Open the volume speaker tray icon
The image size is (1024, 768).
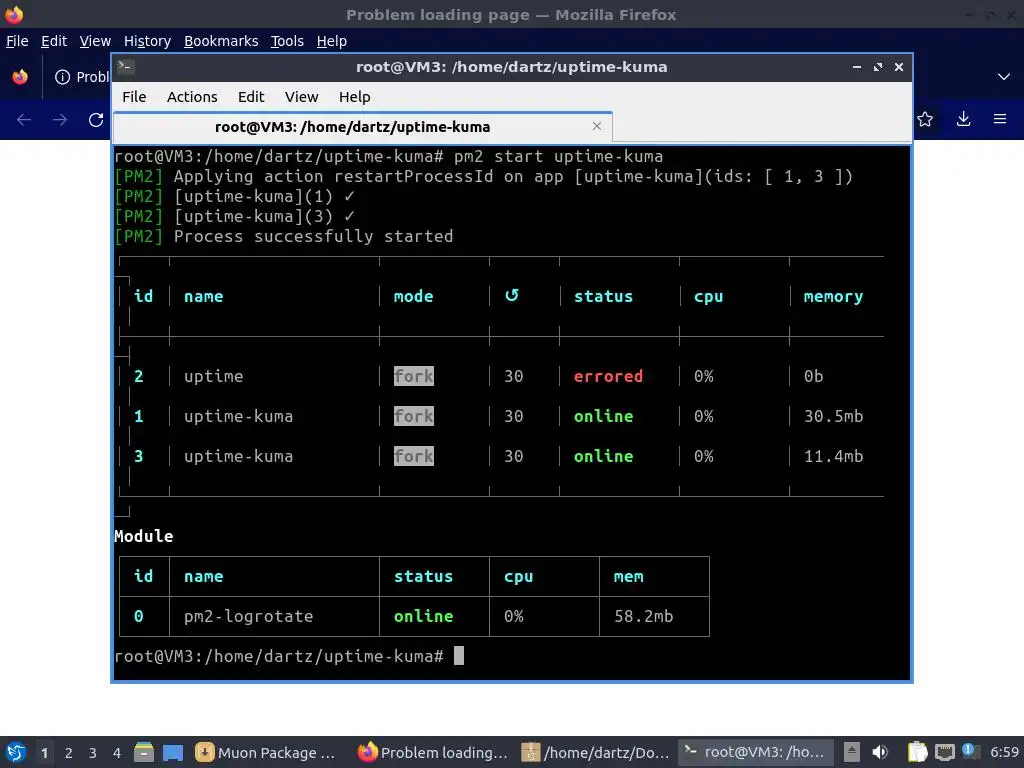point(880,752)
